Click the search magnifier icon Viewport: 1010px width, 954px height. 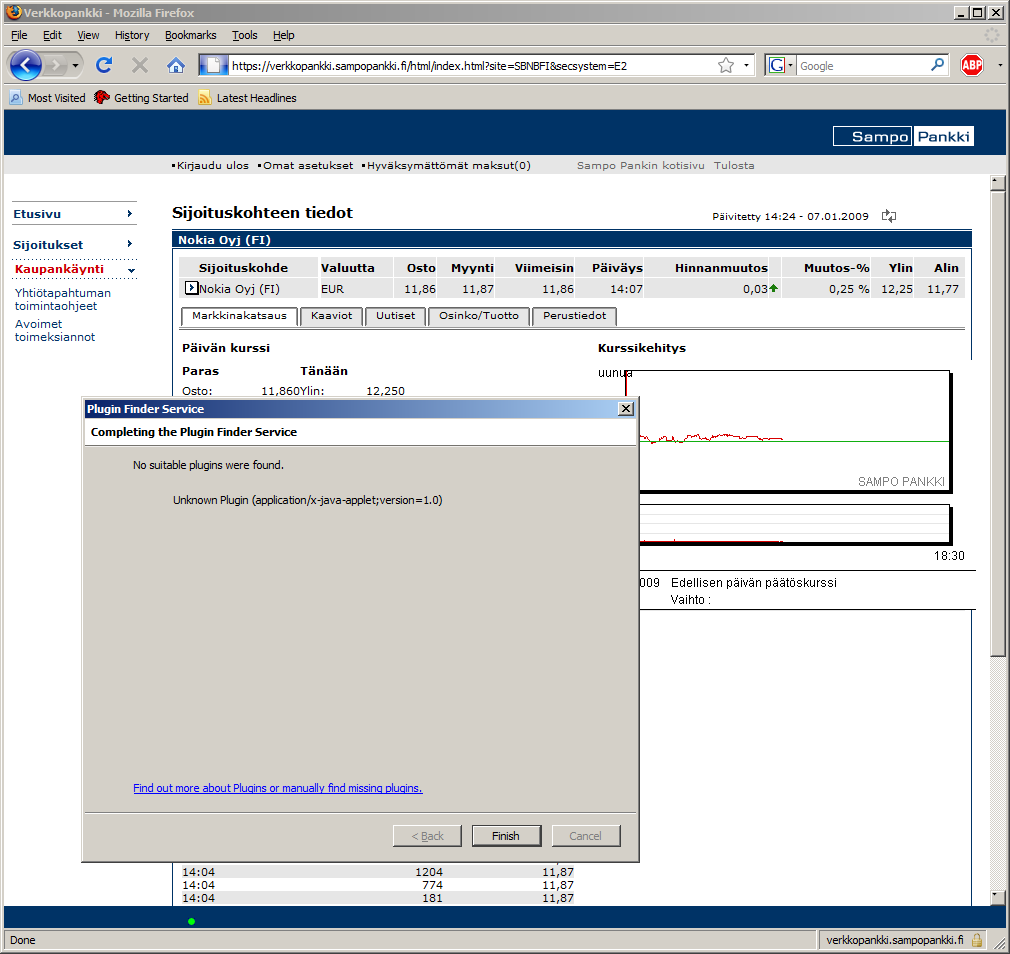[937, 65]
